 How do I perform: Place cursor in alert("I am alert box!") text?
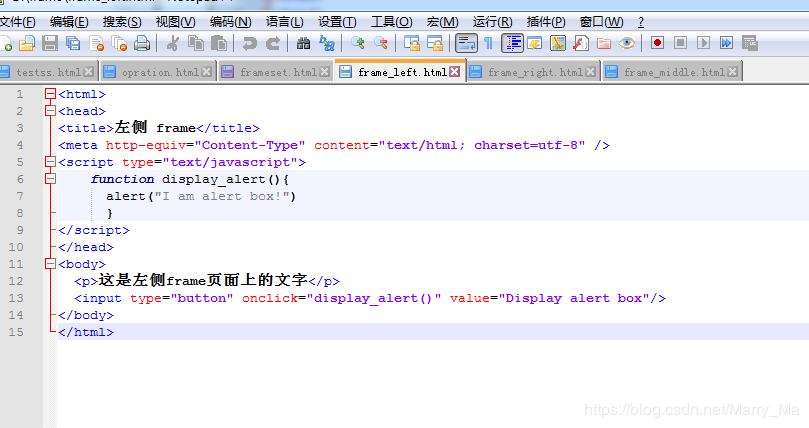click(201, 196)
